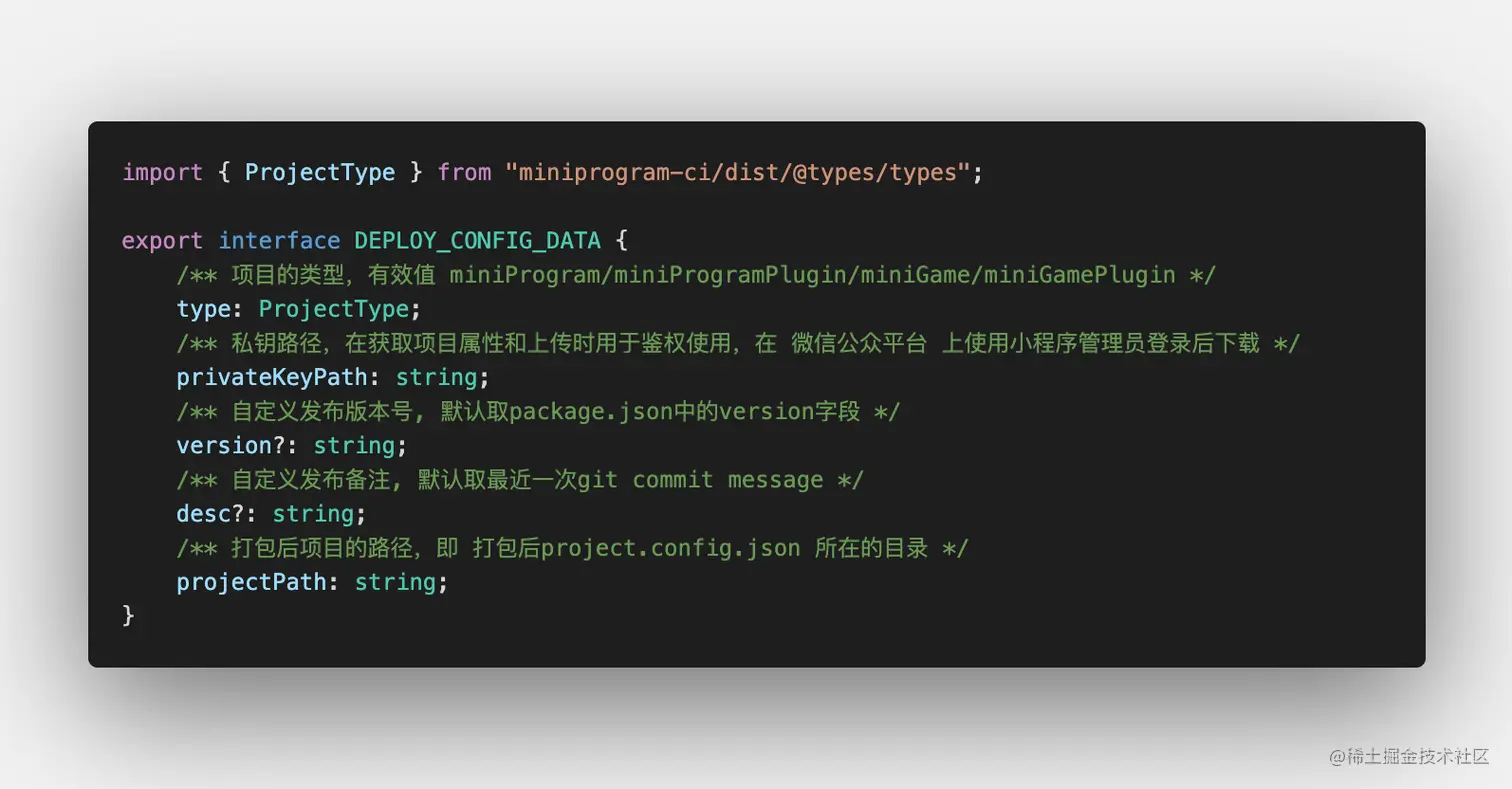Select the ProjectType identifier in import statement
The image size is (1512, 789).
point(320,172)
